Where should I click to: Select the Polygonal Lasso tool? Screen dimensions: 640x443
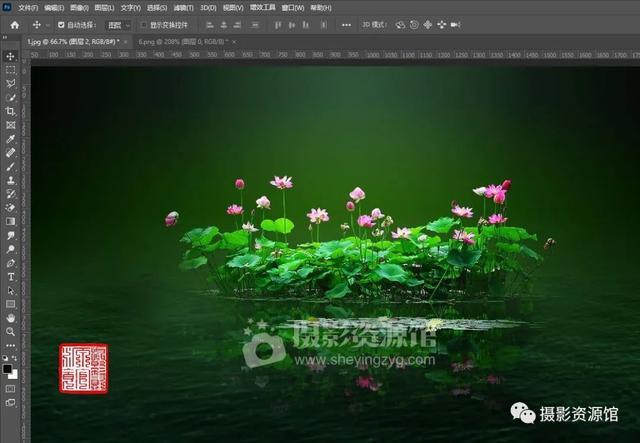(x=11, y=84)
